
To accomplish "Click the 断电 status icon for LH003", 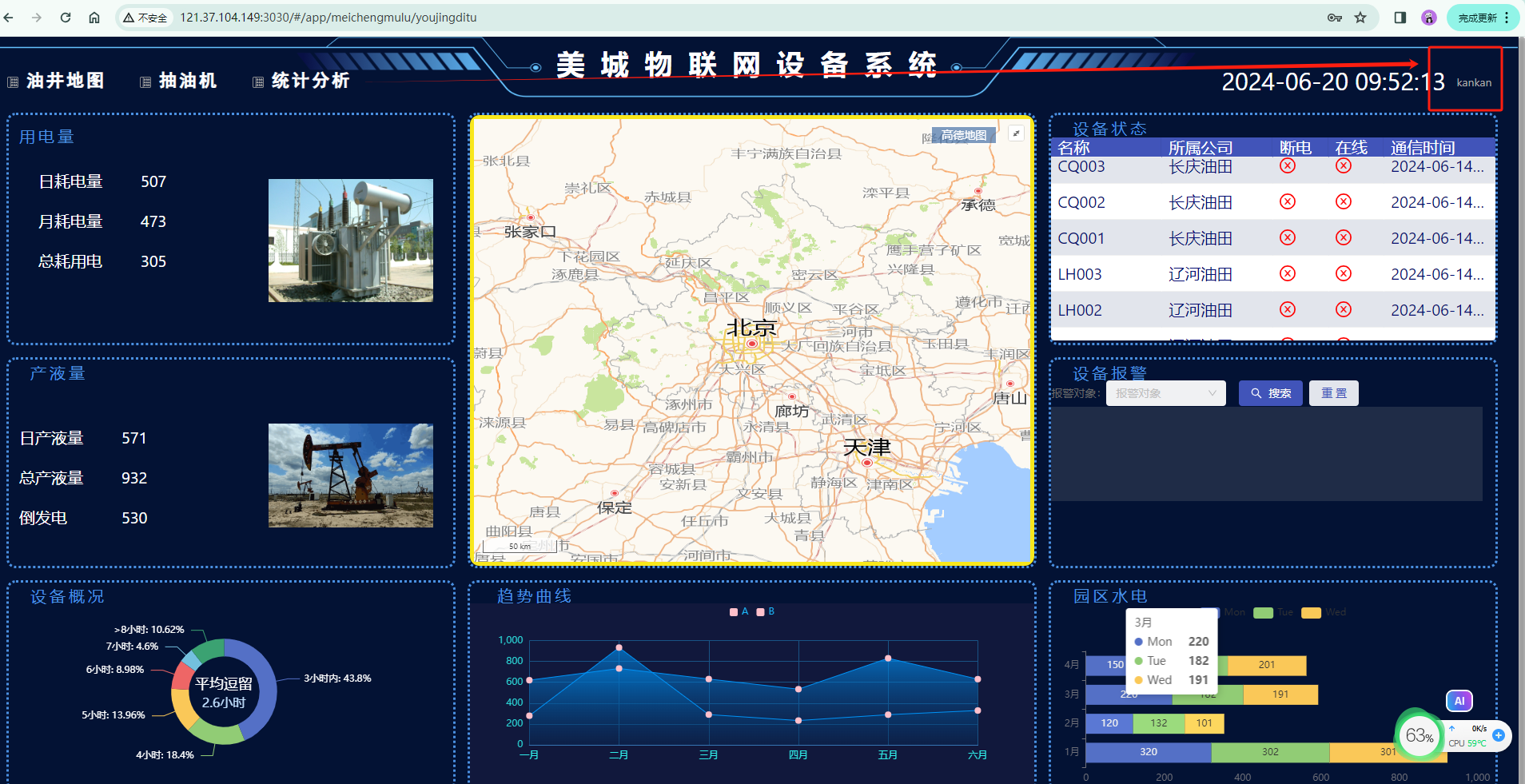I will point(1288,273).
